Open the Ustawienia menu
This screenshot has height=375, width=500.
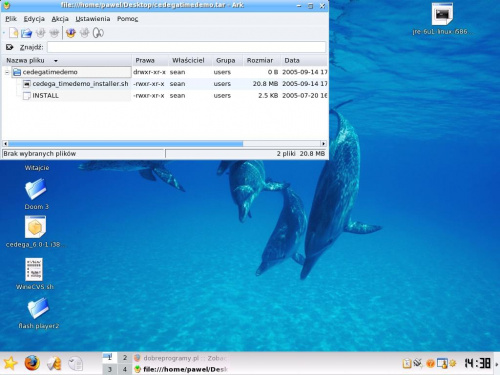coord(93,19)
